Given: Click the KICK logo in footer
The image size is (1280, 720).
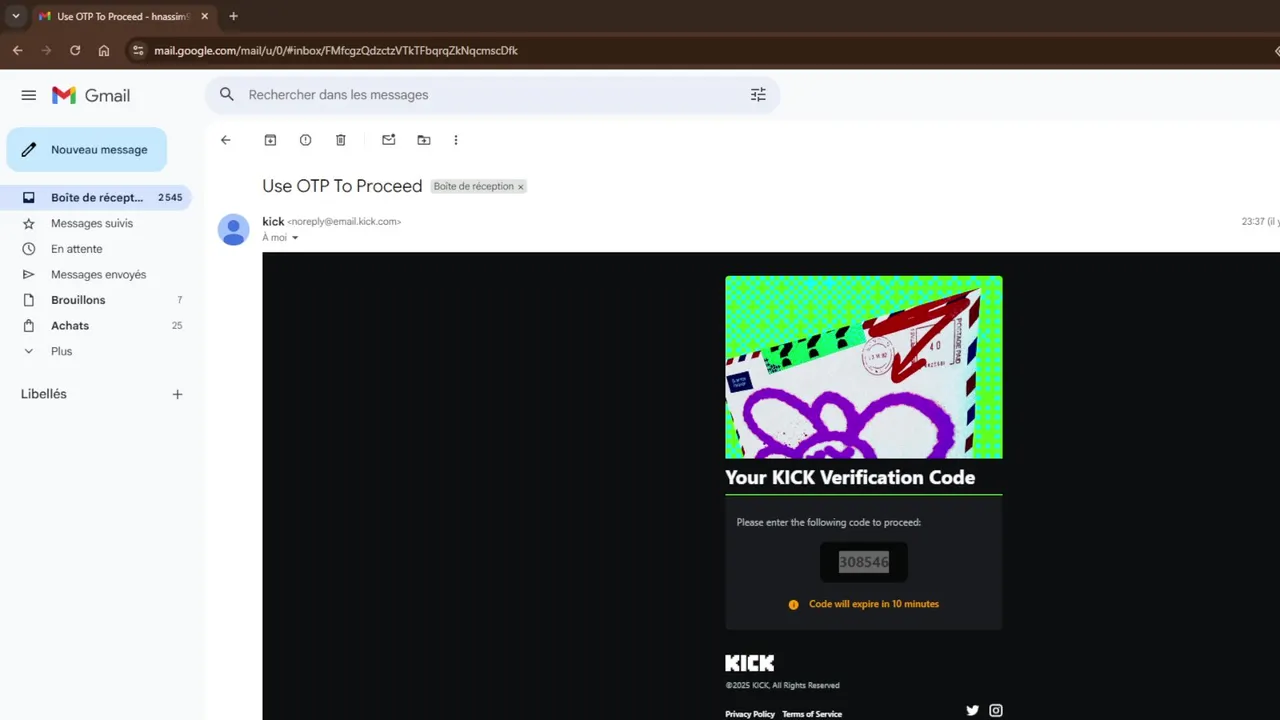Looking at the screenshot, I should pyautogui.click(x=750, y=663).
